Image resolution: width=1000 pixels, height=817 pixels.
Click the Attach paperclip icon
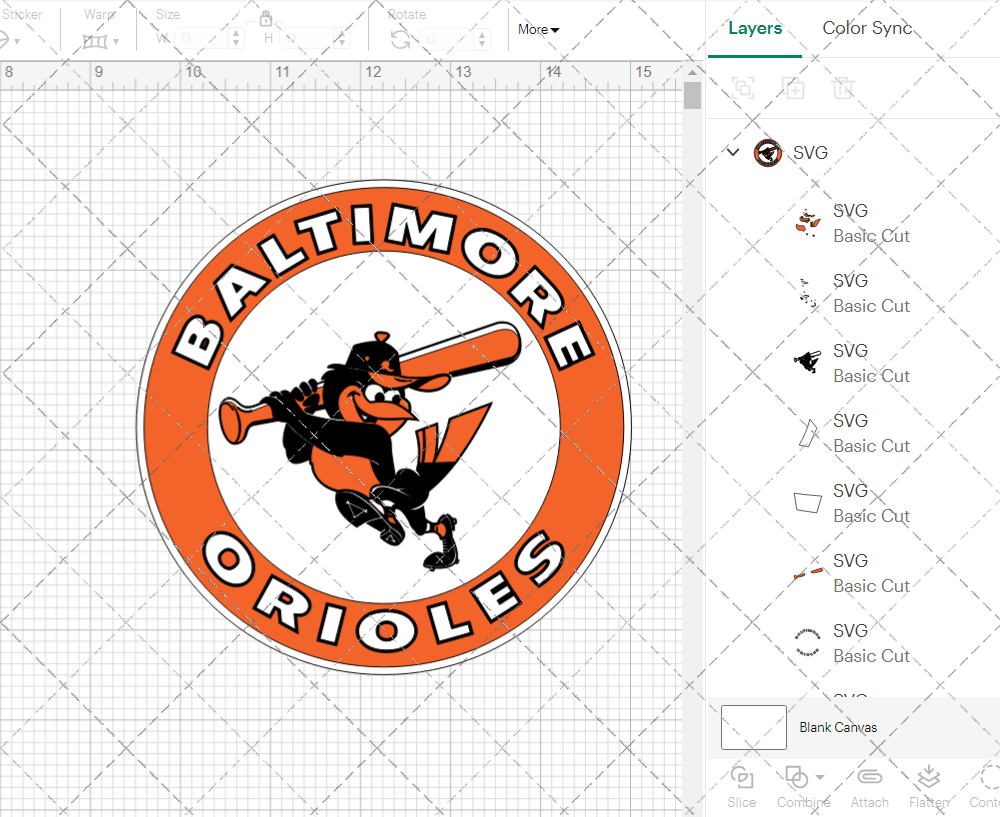coord(869,778)
